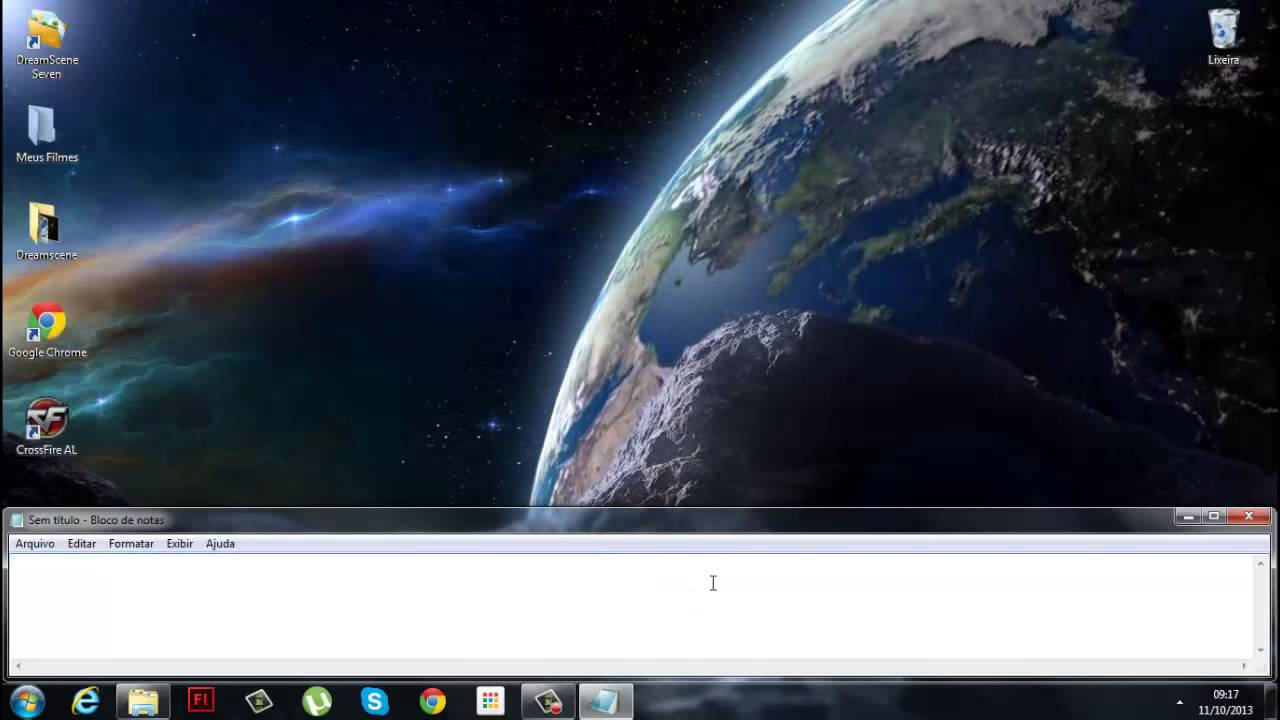1280x720 pixels.
Task: Click the 'Sem título - Bloco de notas' title
Action: click(96, 520)
